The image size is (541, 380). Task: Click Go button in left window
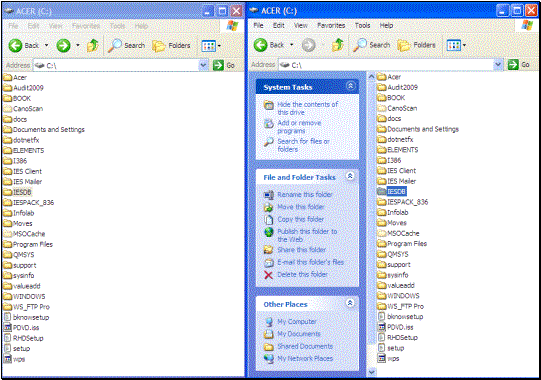click(x=224, y=65)
